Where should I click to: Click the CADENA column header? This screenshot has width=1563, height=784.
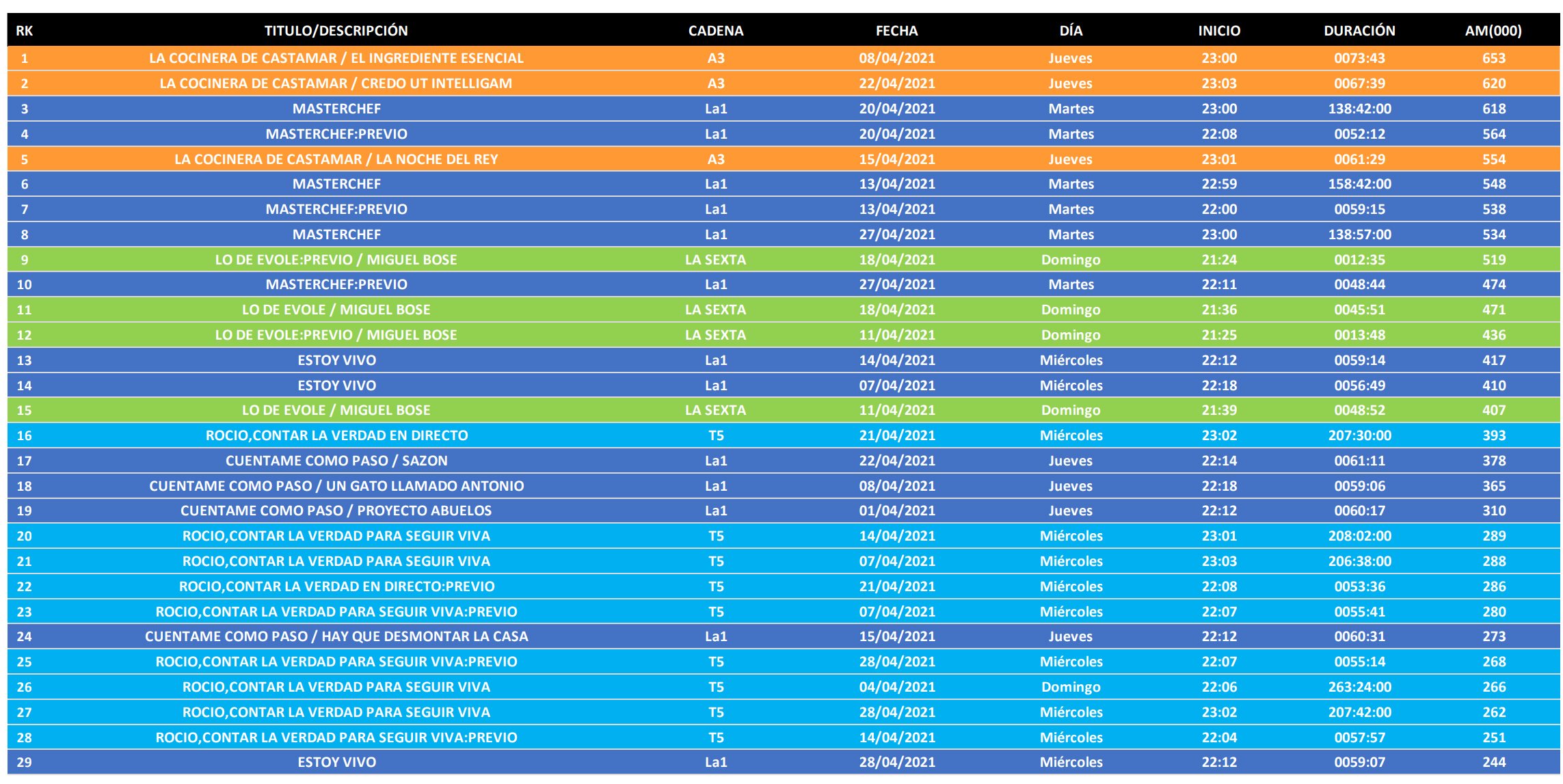pyautogui.click(x=715, y=31)
